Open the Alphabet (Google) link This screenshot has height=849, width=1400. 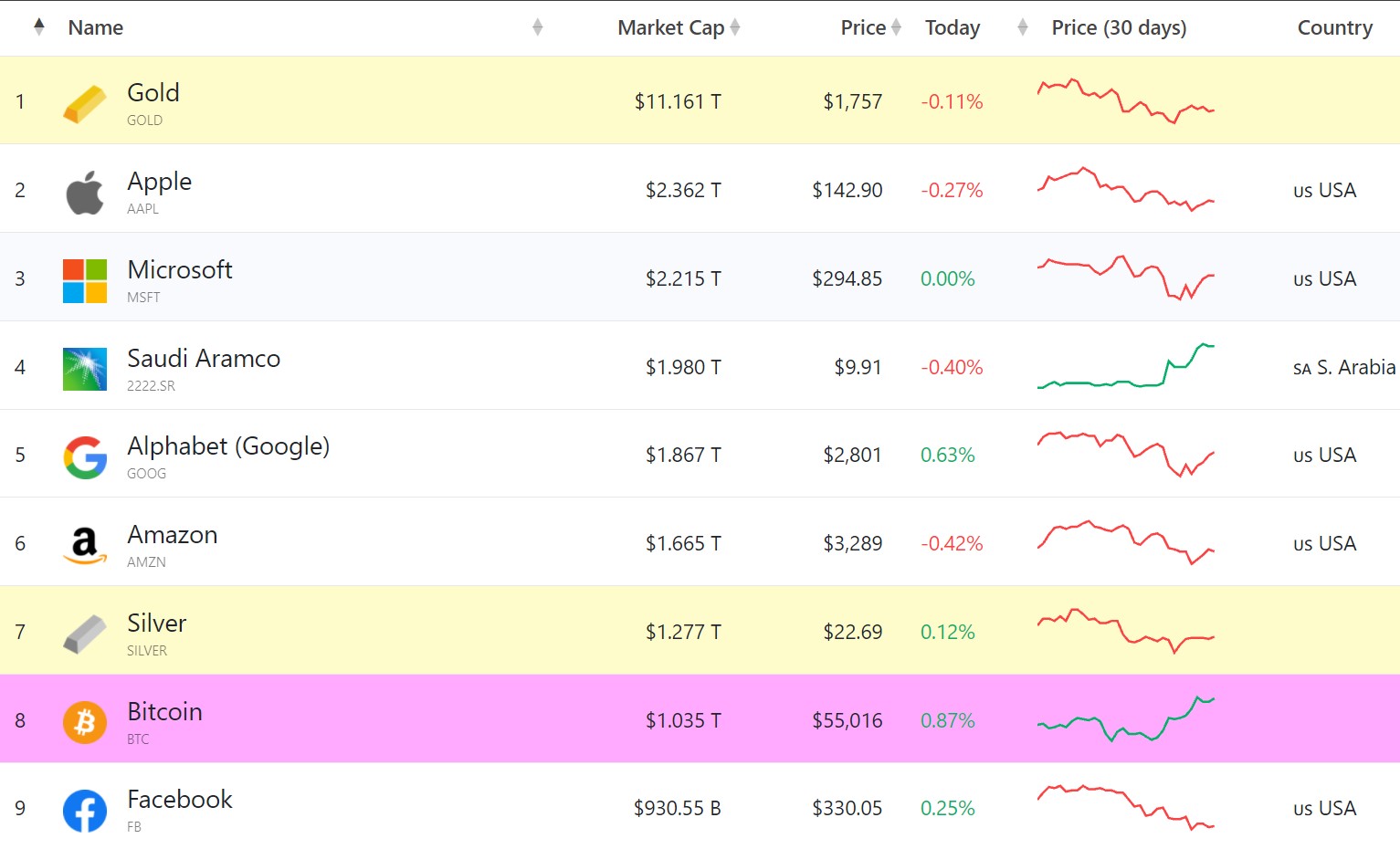pyautogui.click(x=228, y=445)
